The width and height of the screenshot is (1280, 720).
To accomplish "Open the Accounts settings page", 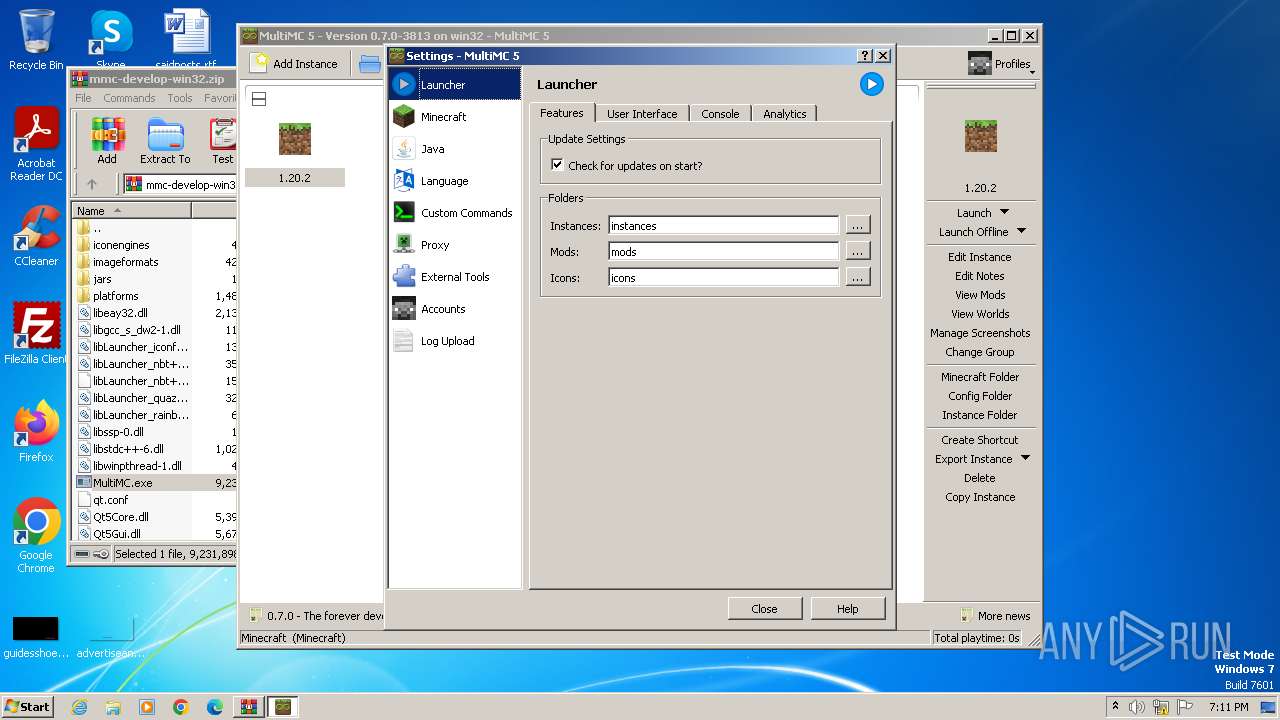I will (x=455, y=309).
